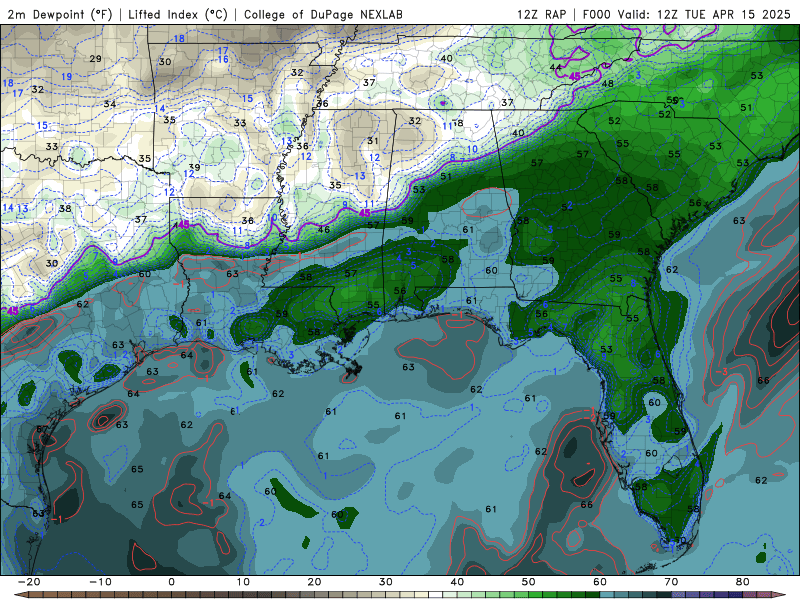Screen dimensions: 800x600
Task: Click the blue '19' lifted index label
Action: coord(66,77)
